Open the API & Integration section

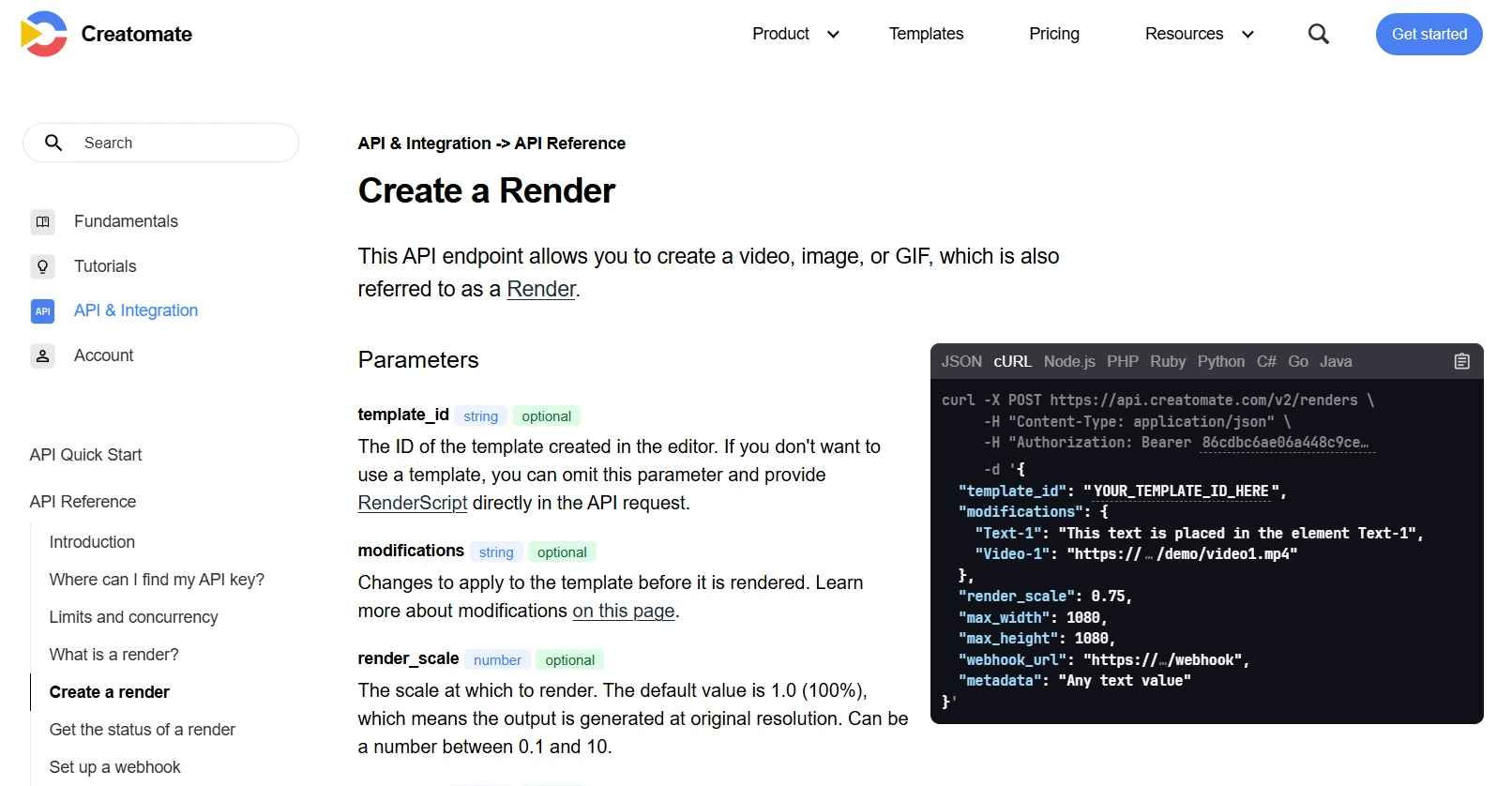[x=136, y=310]
